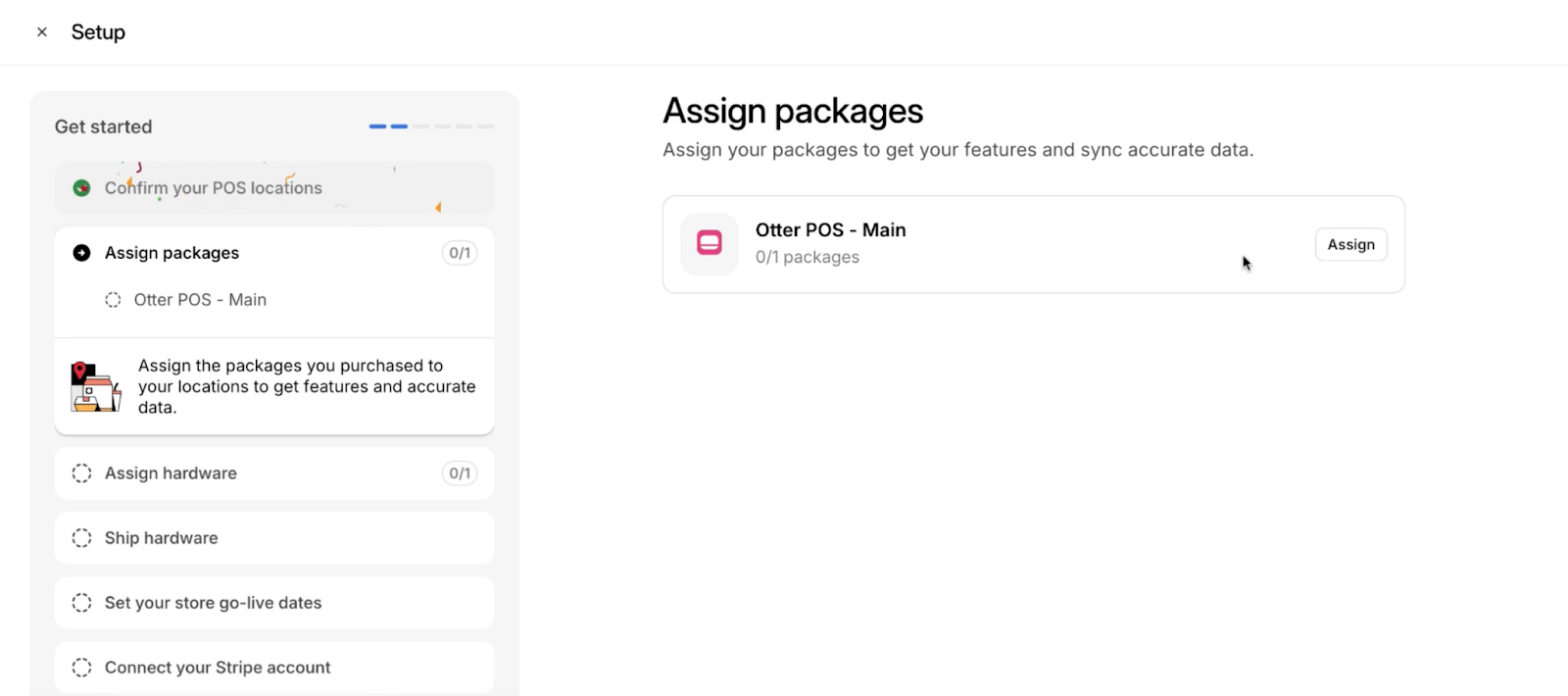Click dashed circle next to Otter POS - Main
Screen dimensions: 1568x696
pyautogui.click(x=114, y=300)
